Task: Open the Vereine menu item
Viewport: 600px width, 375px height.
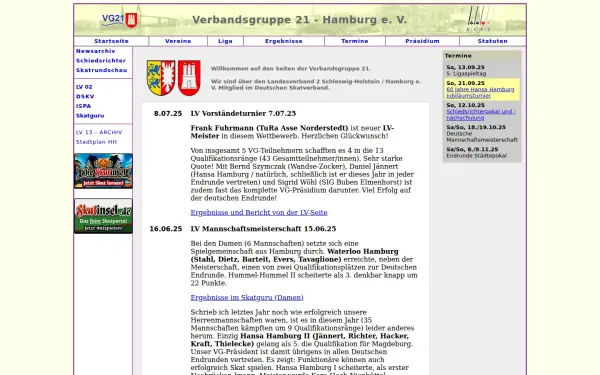Action: click(178, 41)
